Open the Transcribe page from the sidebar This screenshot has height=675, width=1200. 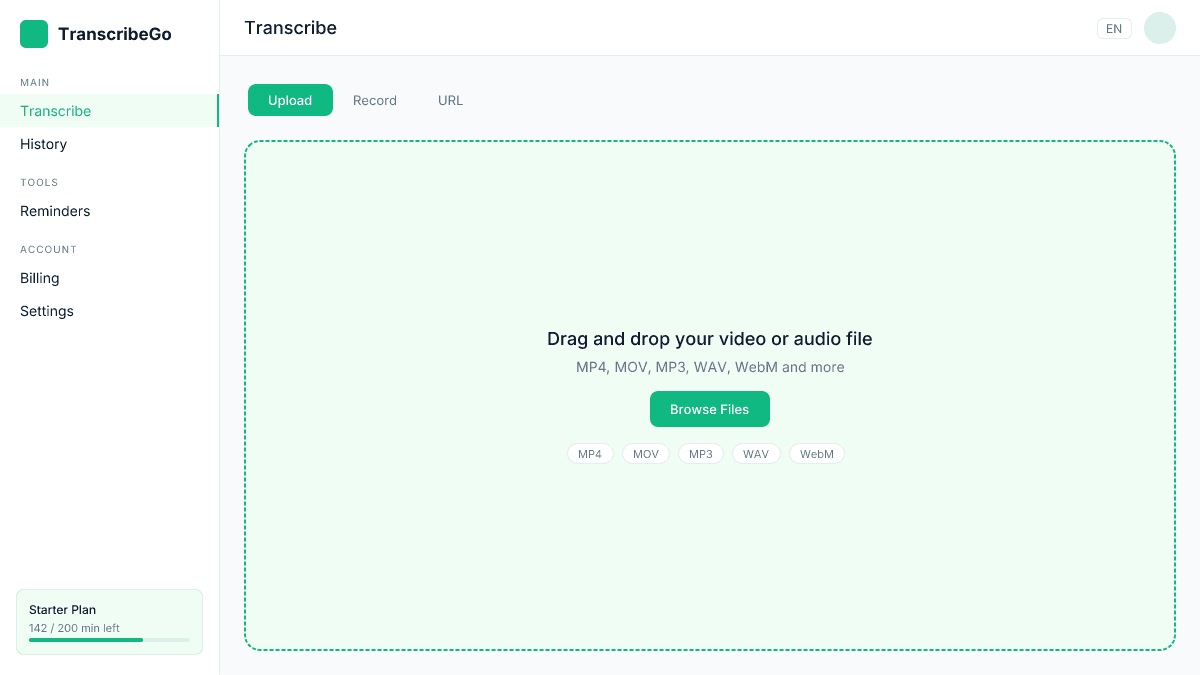pyautogui.click(x=55, y=111)
